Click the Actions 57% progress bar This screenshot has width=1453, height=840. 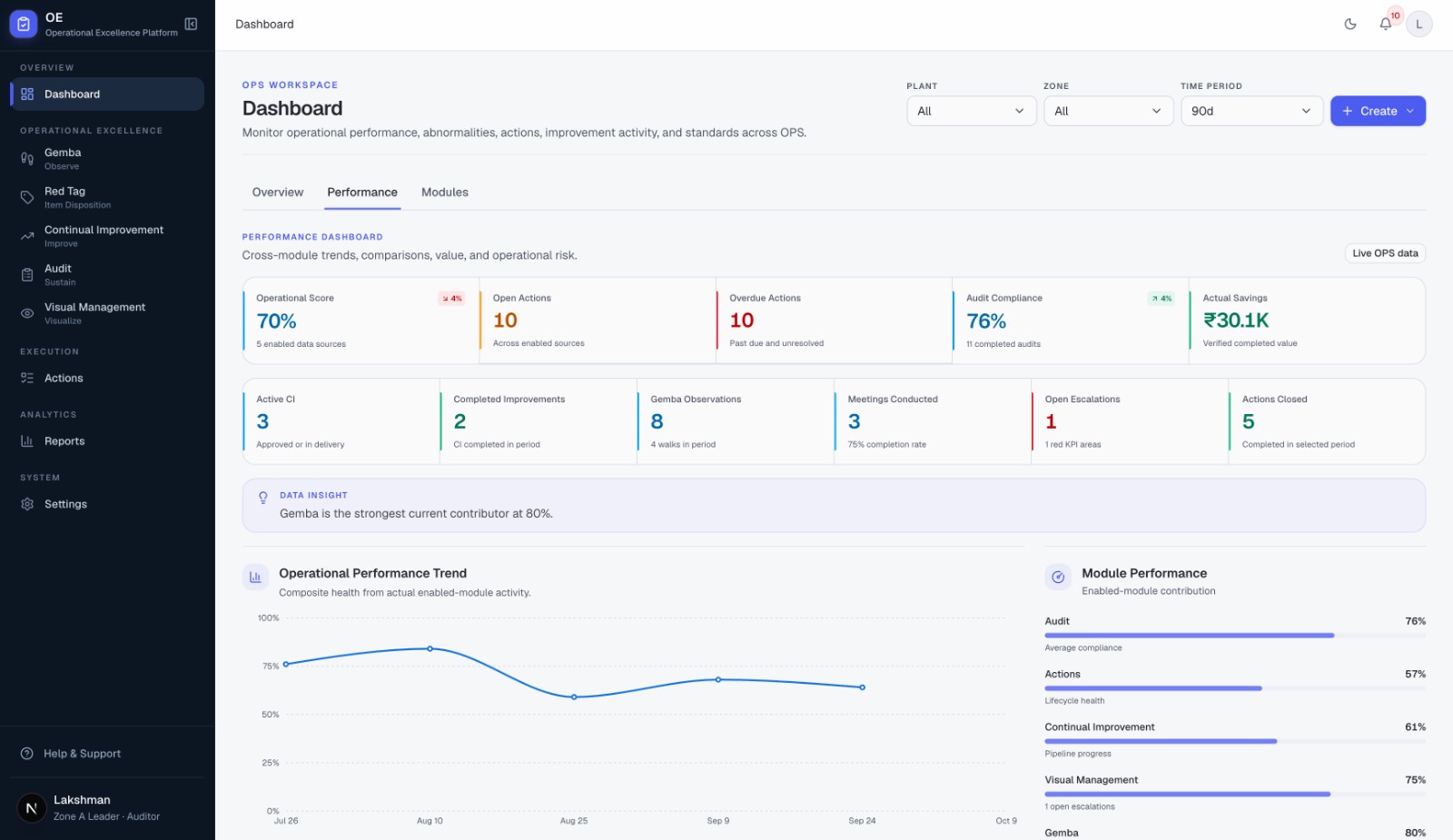tap(1235, 688)
